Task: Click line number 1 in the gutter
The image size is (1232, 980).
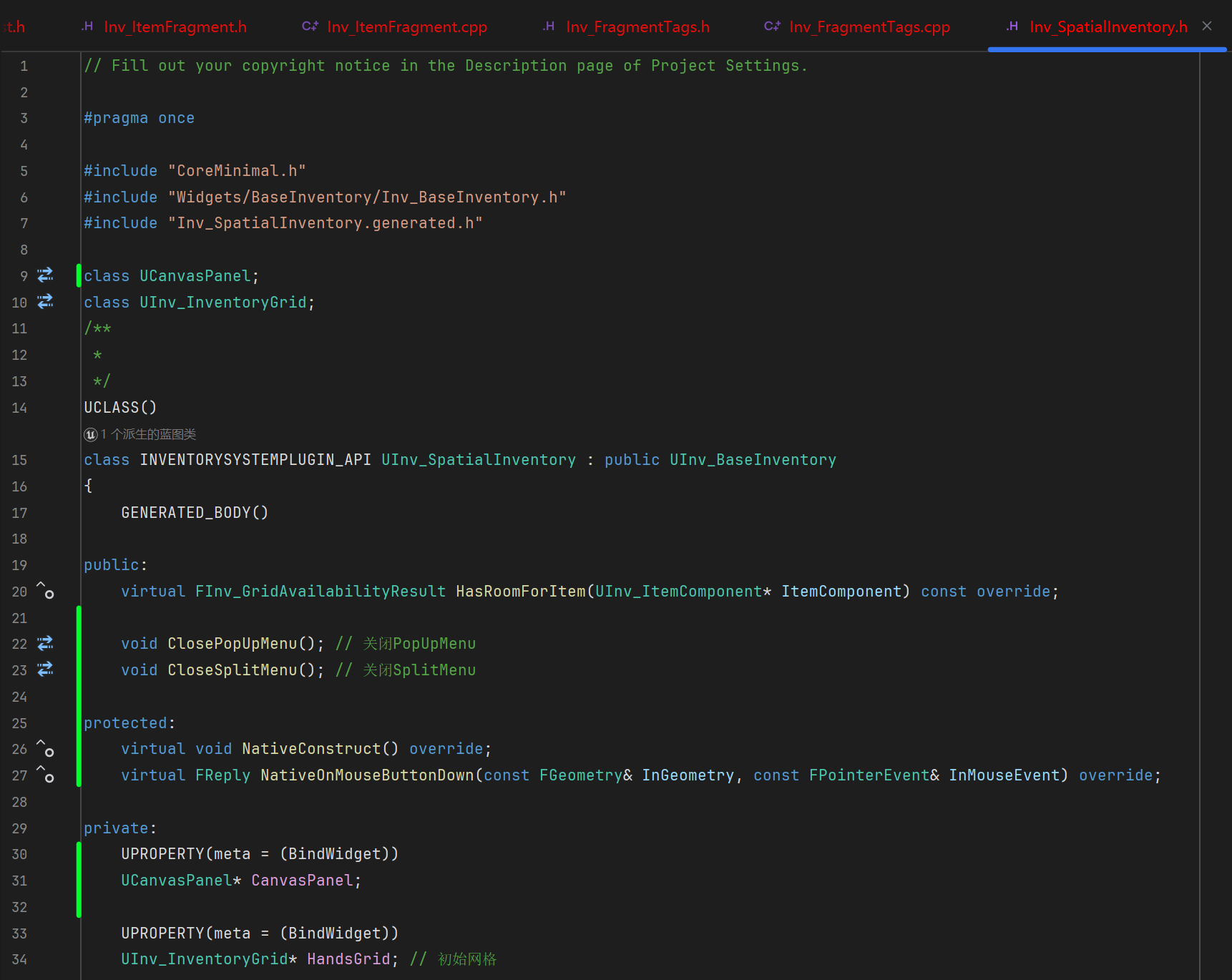Action: click(24, 66)
